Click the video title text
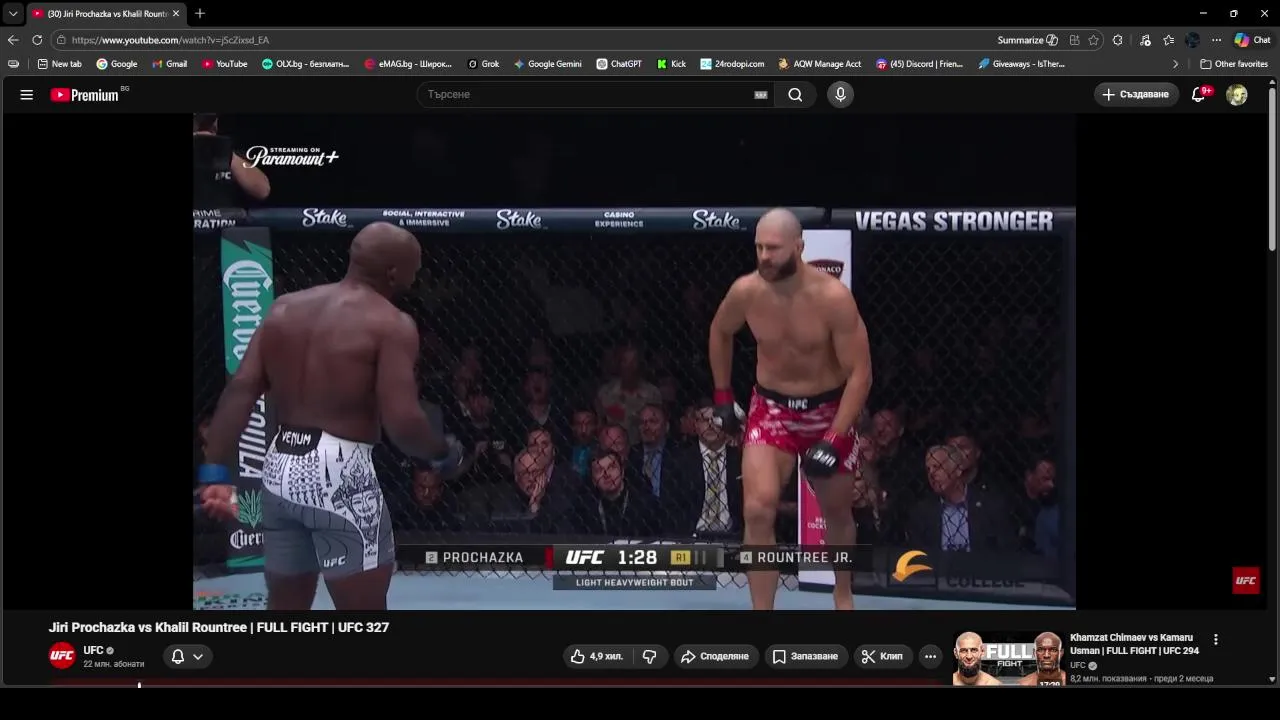Viewport: 1280px width, 720px height. tap(219, 628)
